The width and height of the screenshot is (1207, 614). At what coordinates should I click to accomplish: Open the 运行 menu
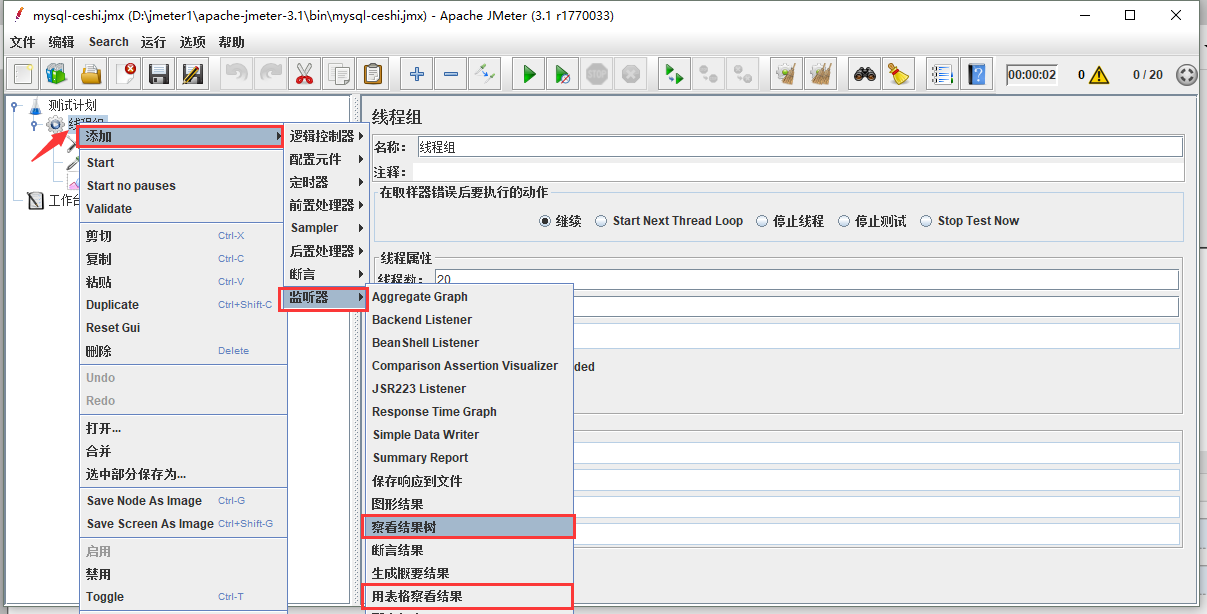pos(153,42)
